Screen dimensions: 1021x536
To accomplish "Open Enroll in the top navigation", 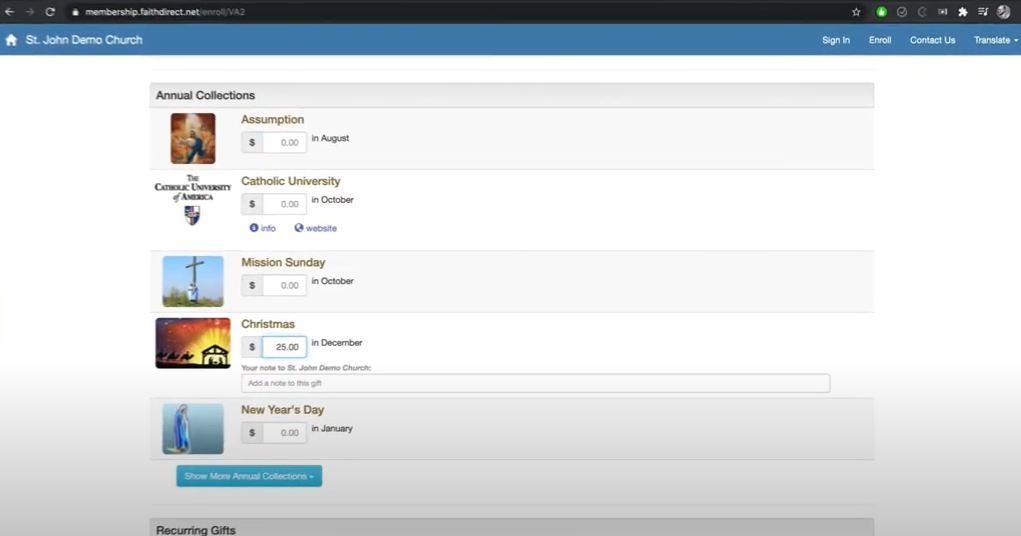I will 880,40.
